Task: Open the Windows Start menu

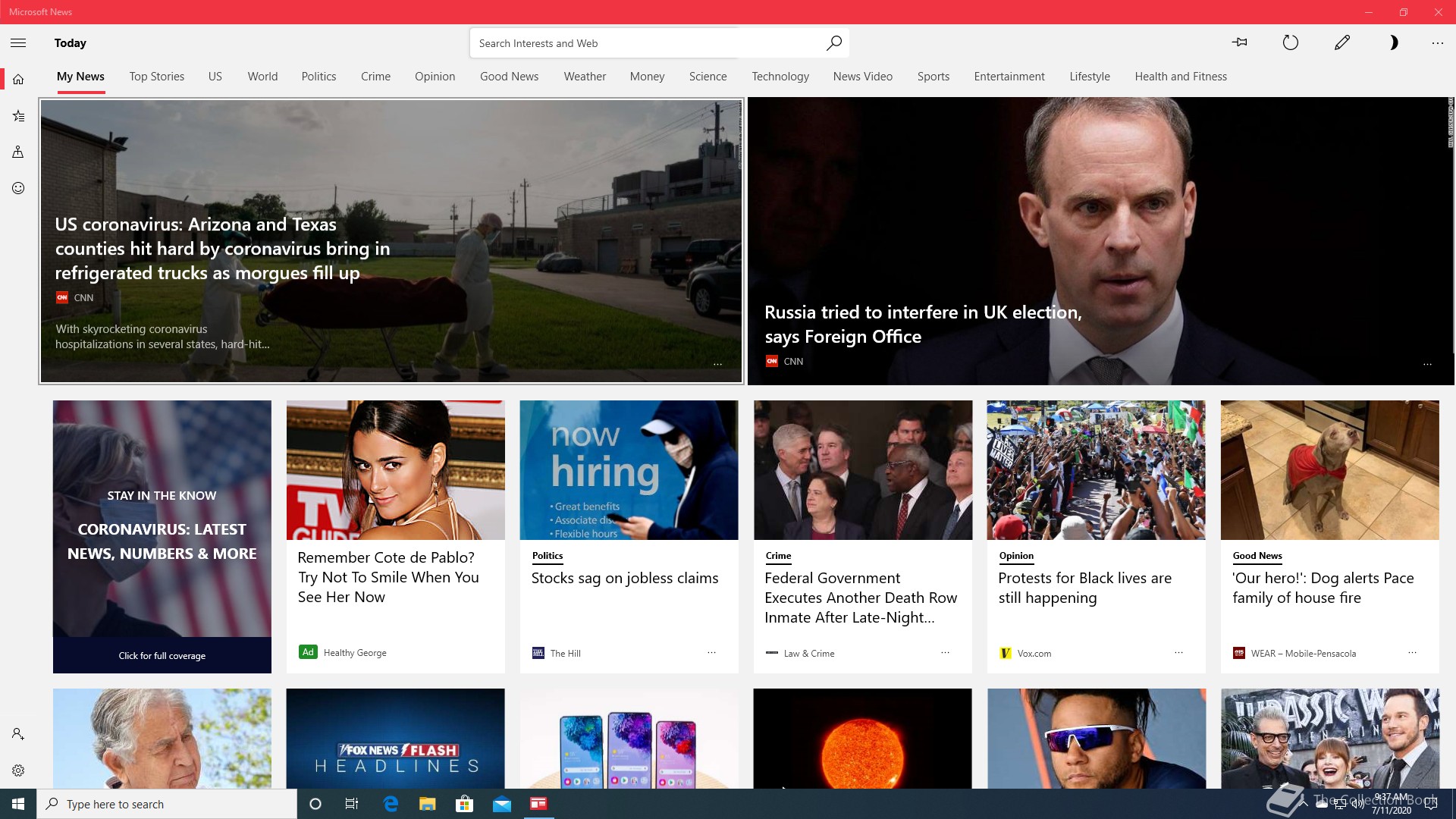Action: [18, 804]
